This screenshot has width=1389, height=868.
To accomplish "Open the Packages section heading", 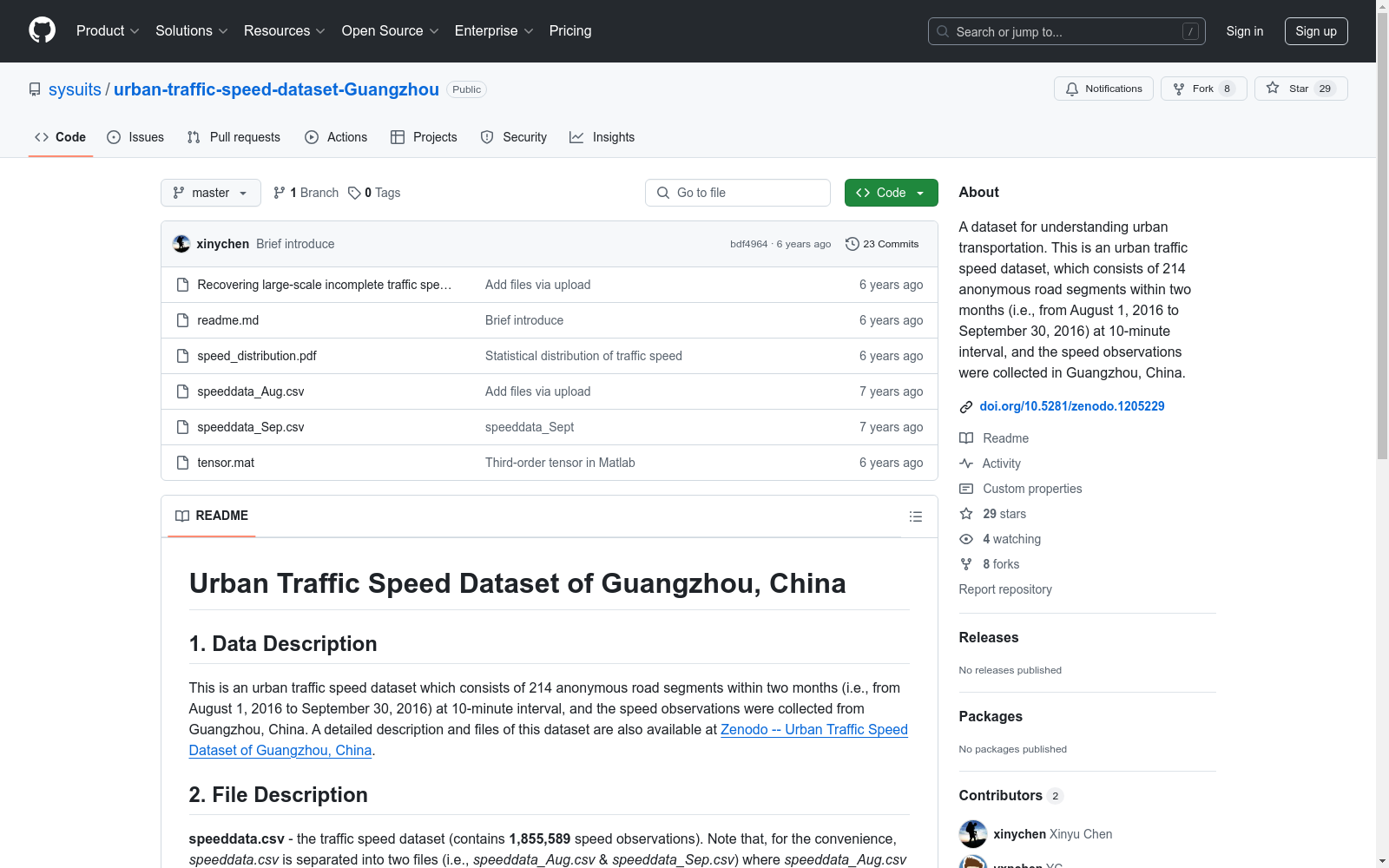I will (991, 716).
